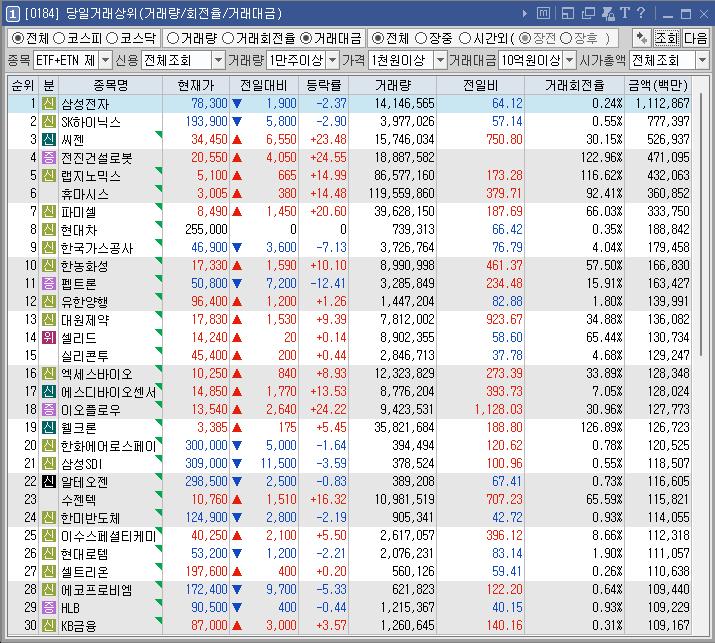Sort by the 현재가 column header
The height and width of the screenshot is (643, 715).
pos(196,85)
